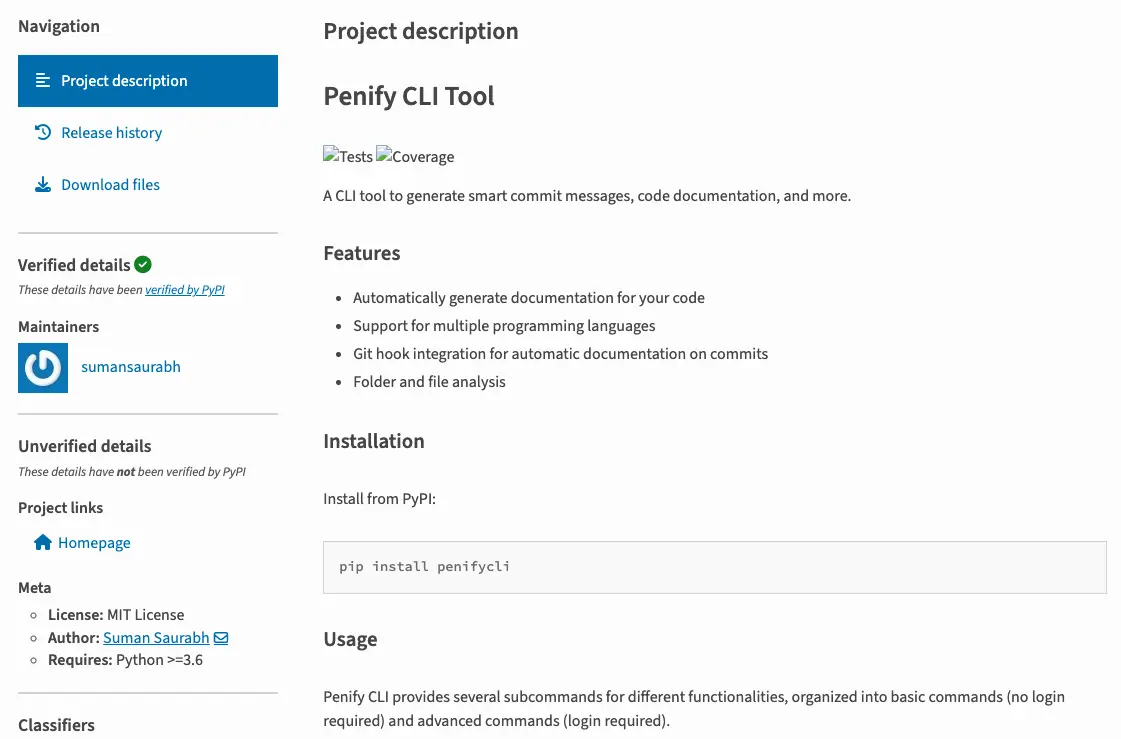
Task: Open the Suman Saurabh author link
Action: click(156, 638)
